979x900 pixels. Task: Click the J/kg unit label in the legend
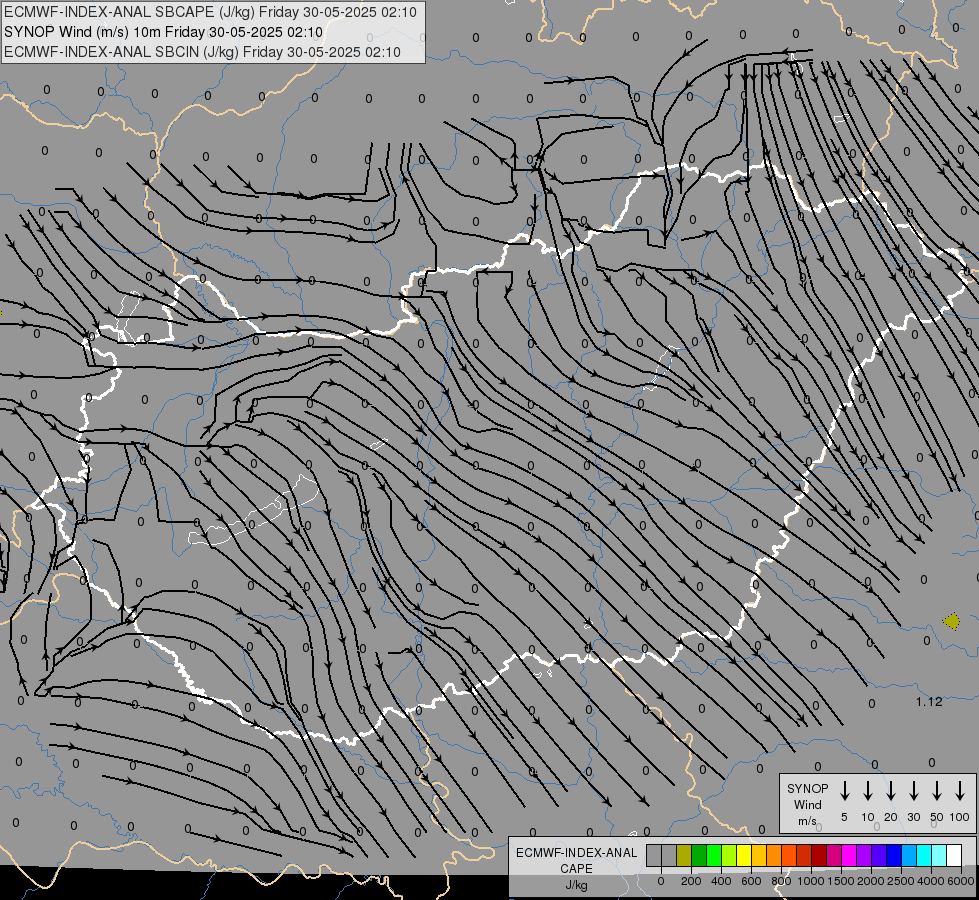tap(576, 885)
